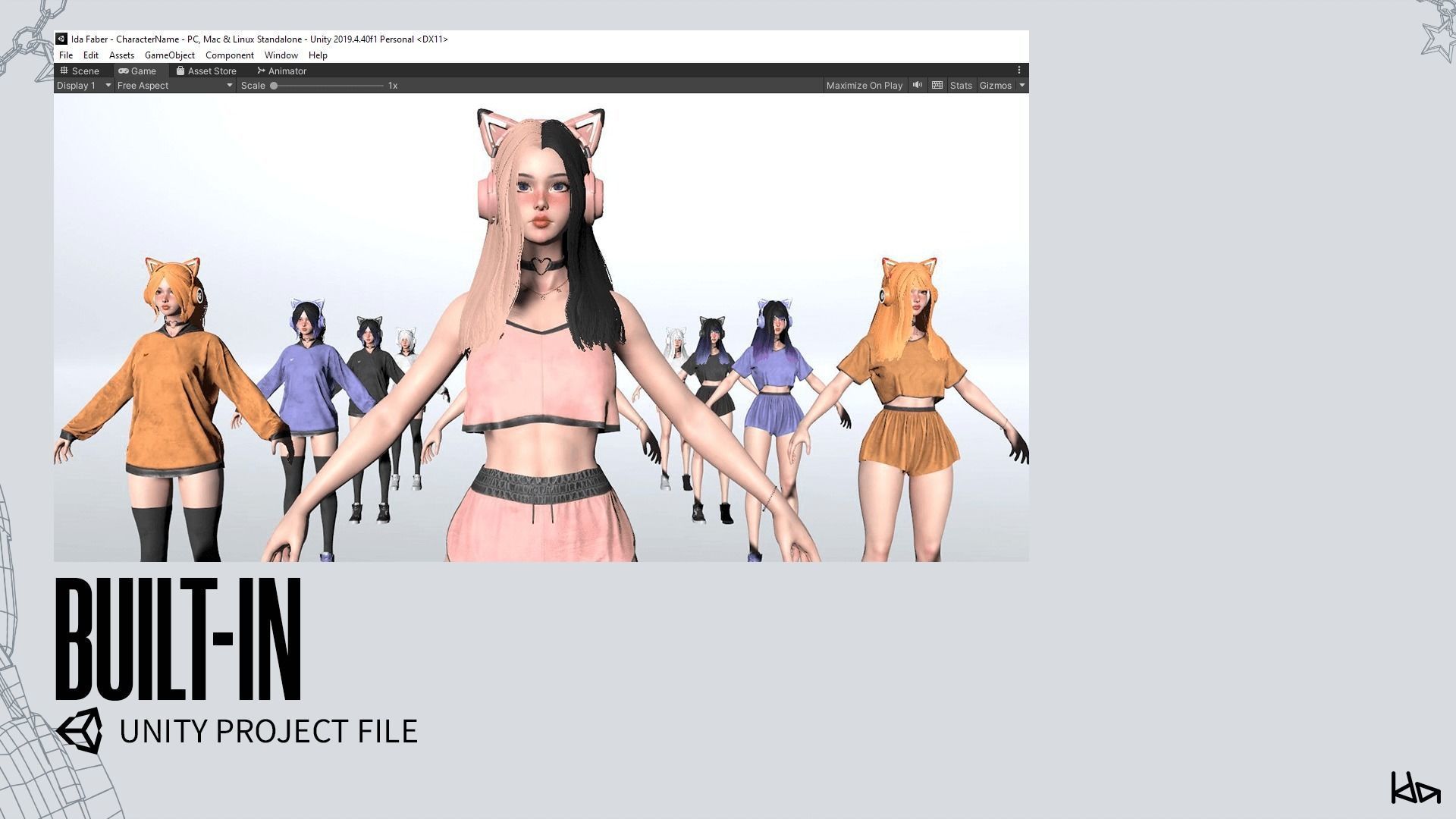Click the Scale label
1456x819 pixels.
(x=253, y=86)
